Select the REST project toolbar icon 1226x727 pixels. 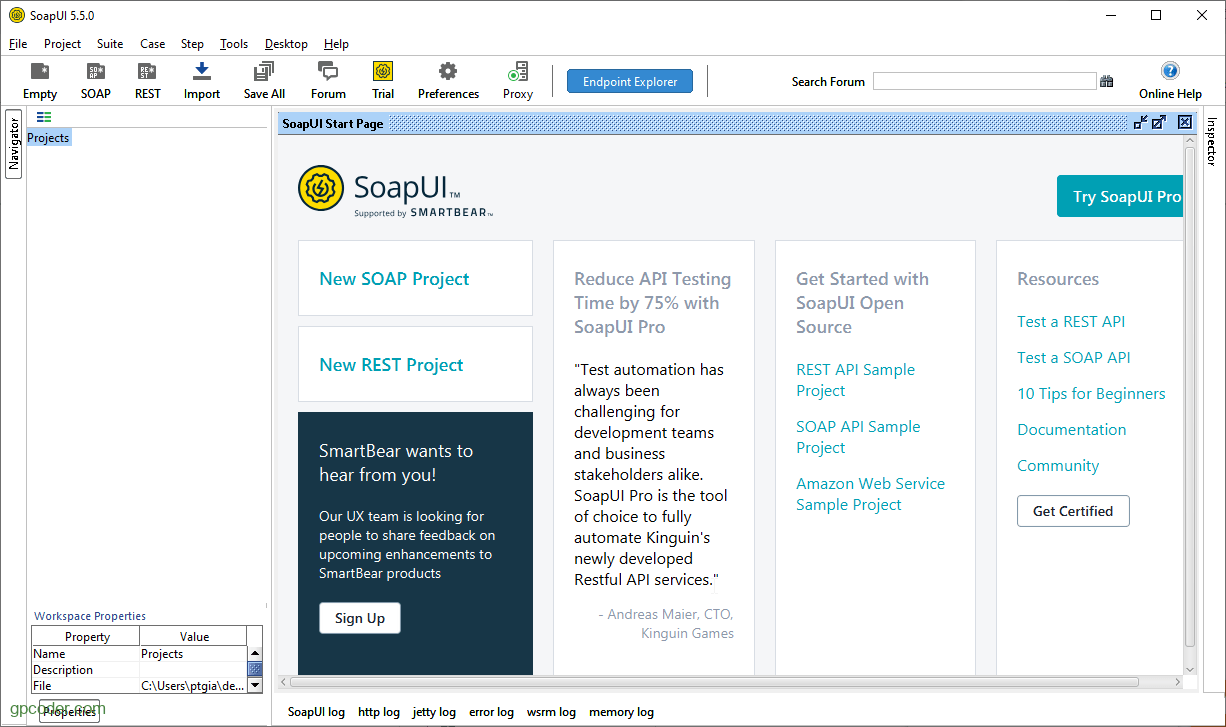[147, 80]
